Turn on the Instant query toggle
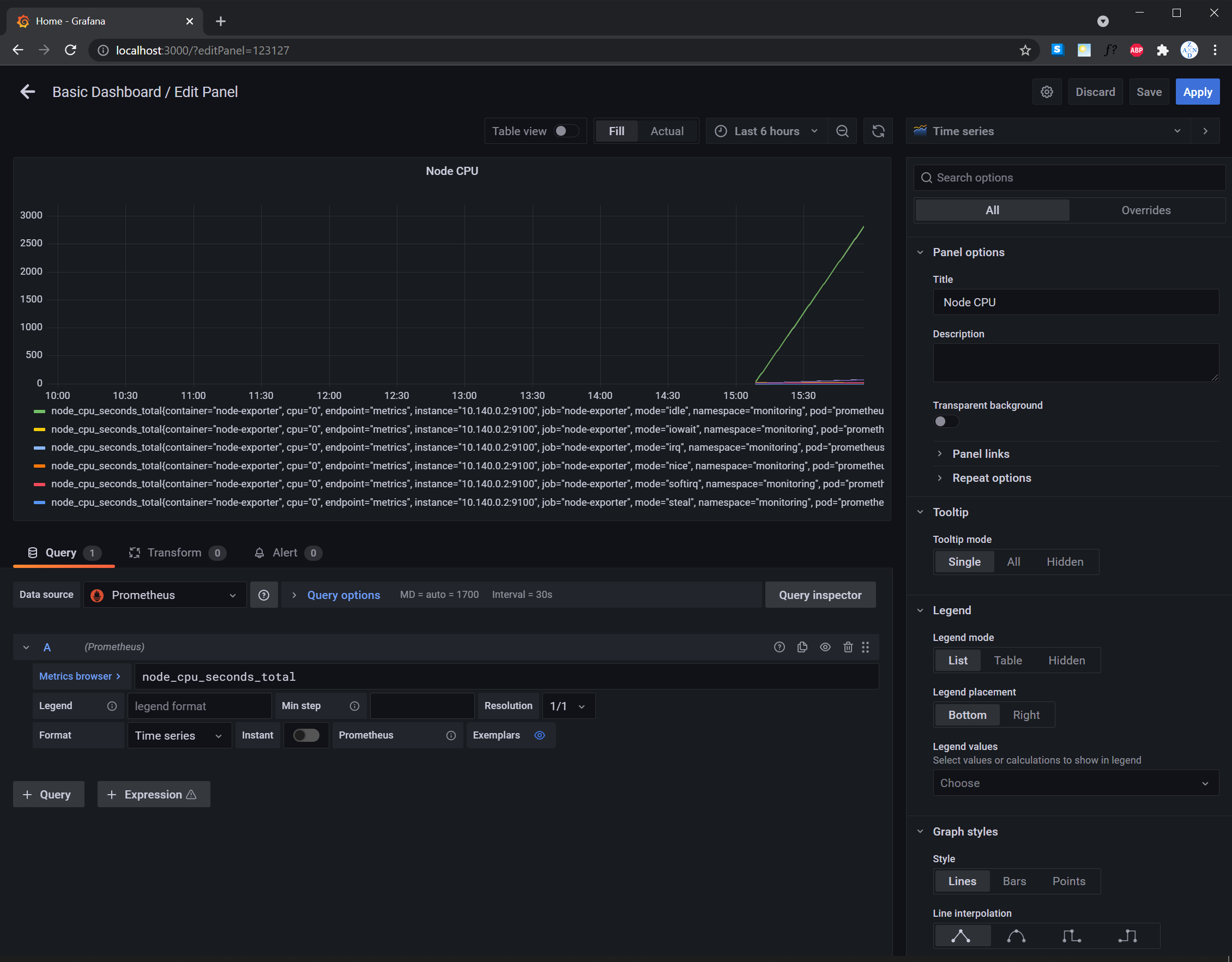Screen dimensions: 1232x962 point(306,735)
